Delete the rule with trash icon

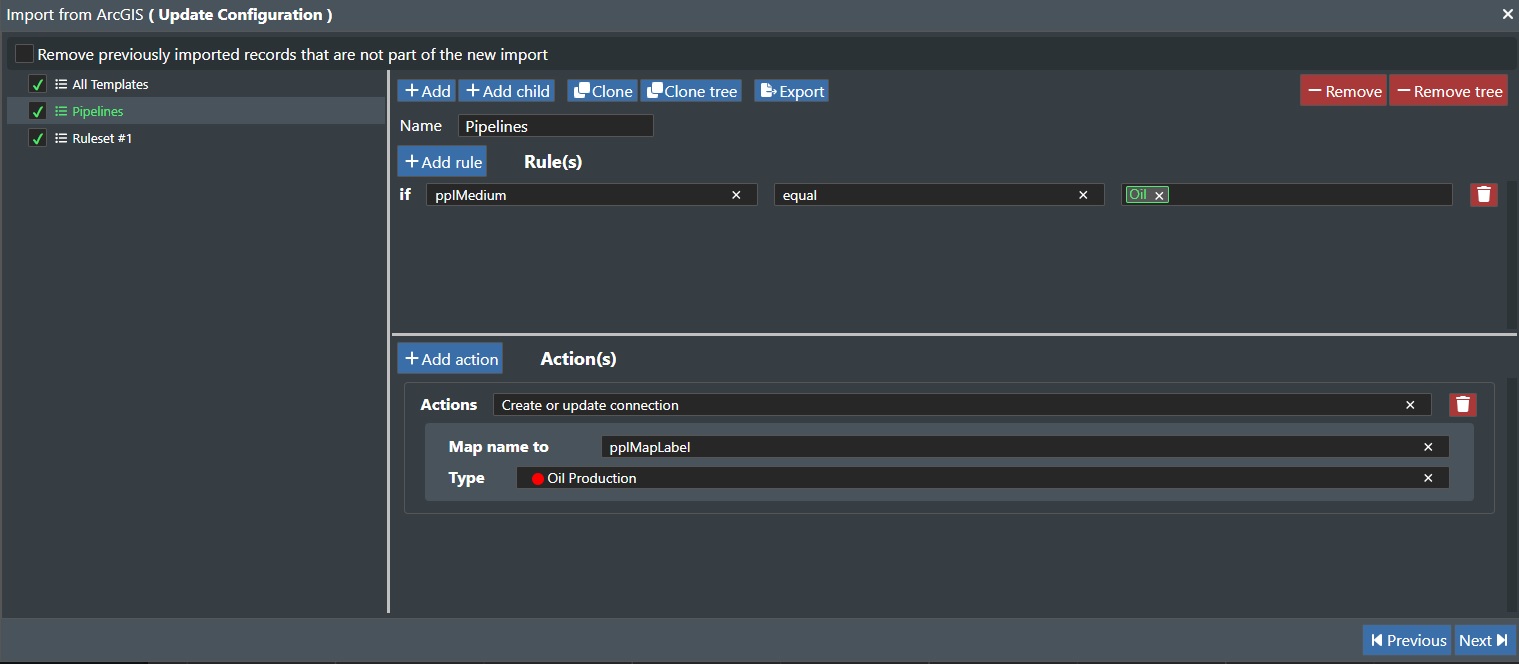pyautogui.click(x=1484, y=195)
